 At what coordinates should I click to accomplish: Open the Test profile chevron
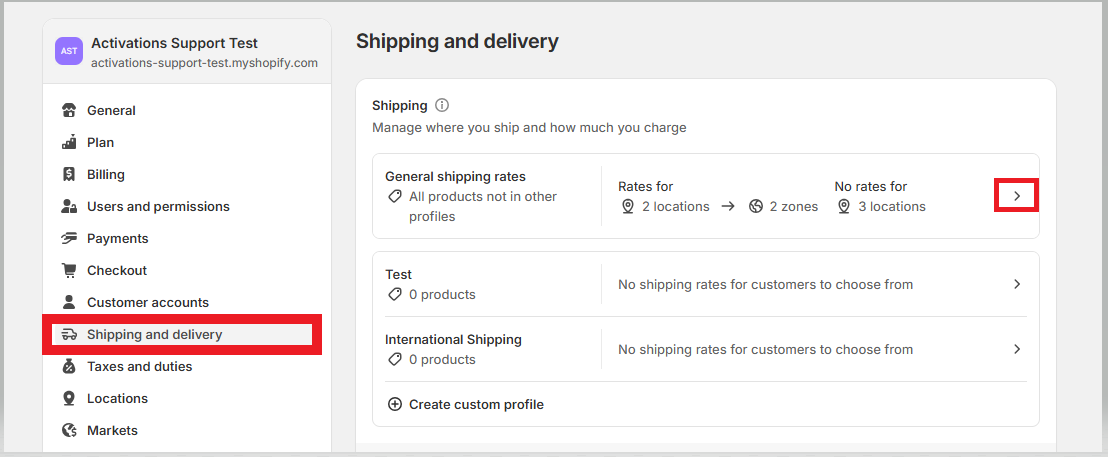tap(1017, 284)
